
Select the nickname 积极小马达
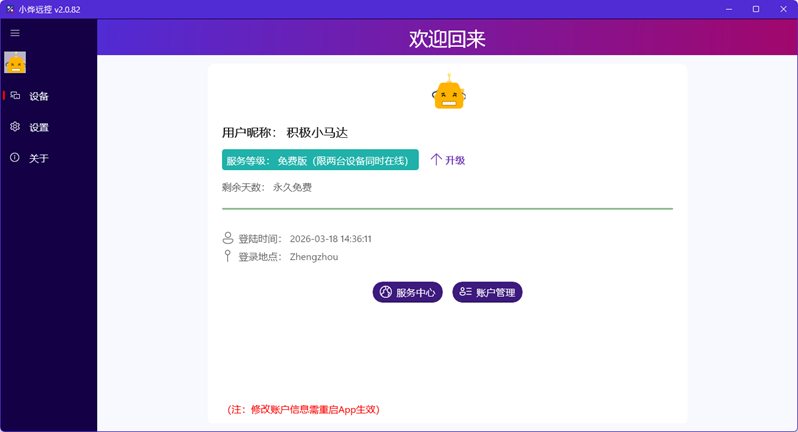pos(317,132)
